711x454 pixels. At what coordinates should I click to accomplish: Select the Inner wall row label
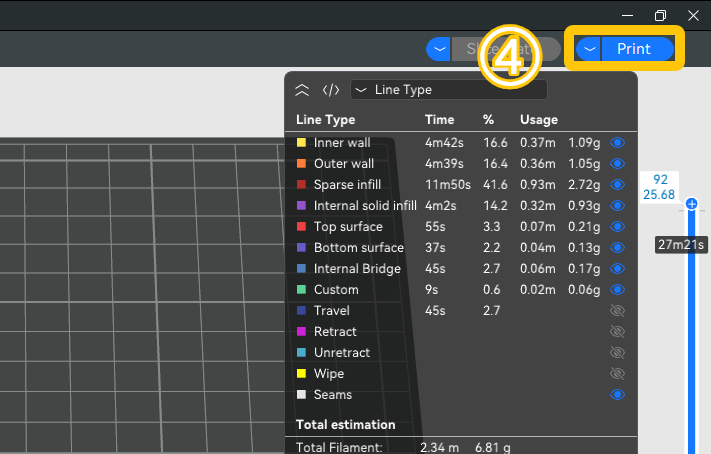click(342, 143)
